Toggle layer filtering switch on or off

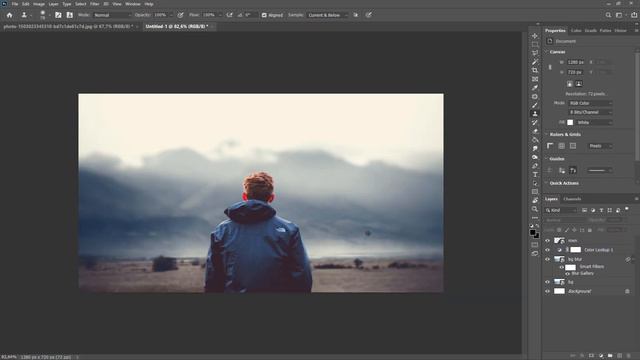click(627, 209)
